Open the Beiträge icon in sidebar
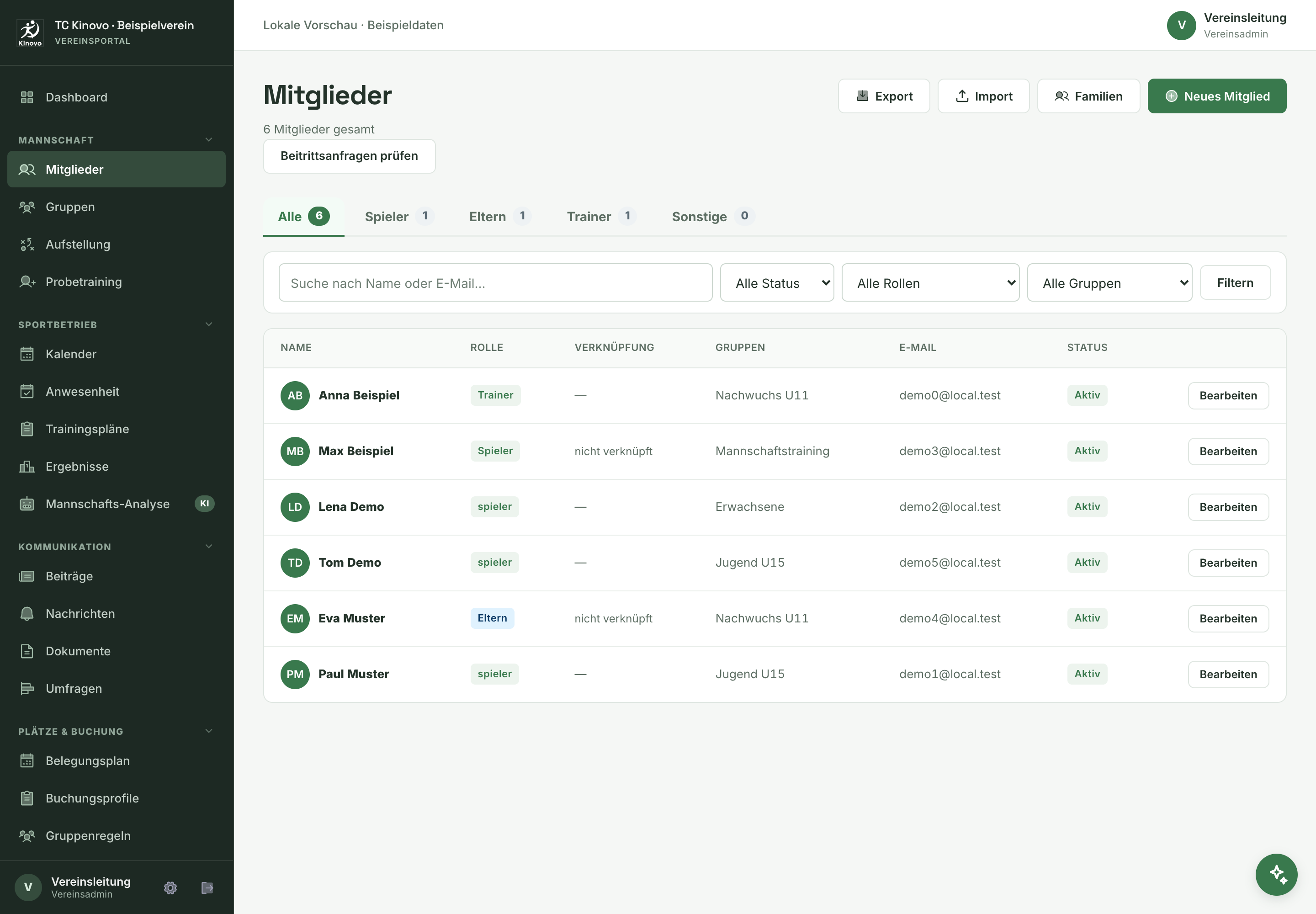This screenshot has width=1316, height=914. [x=27, y=576]
